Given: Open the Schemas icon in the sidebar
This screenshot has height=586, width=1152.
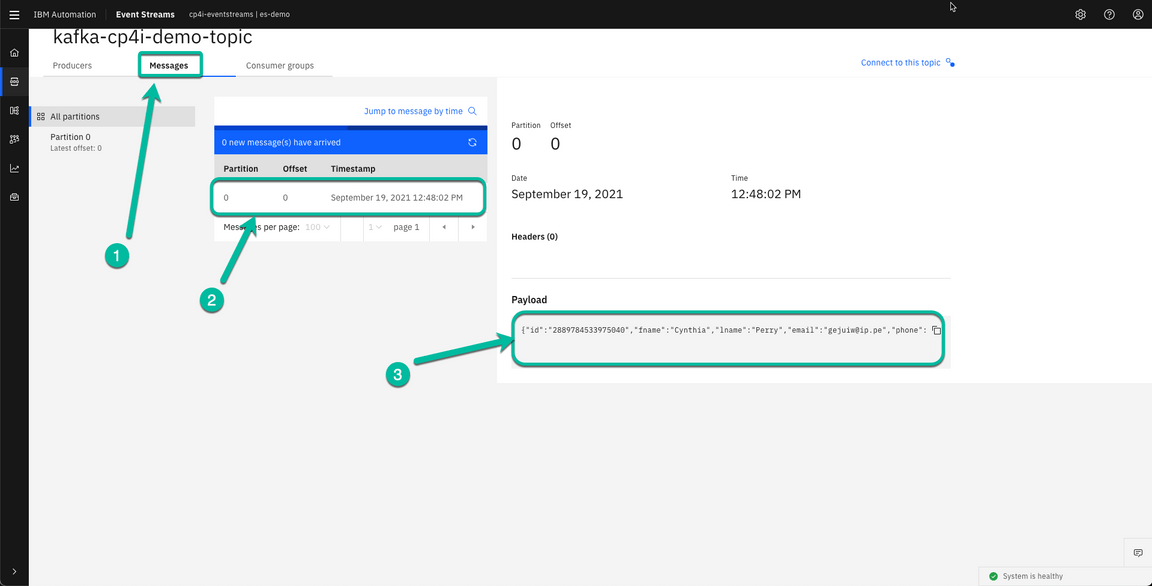Looking at the screenshot, I should [x=13, y=110].
